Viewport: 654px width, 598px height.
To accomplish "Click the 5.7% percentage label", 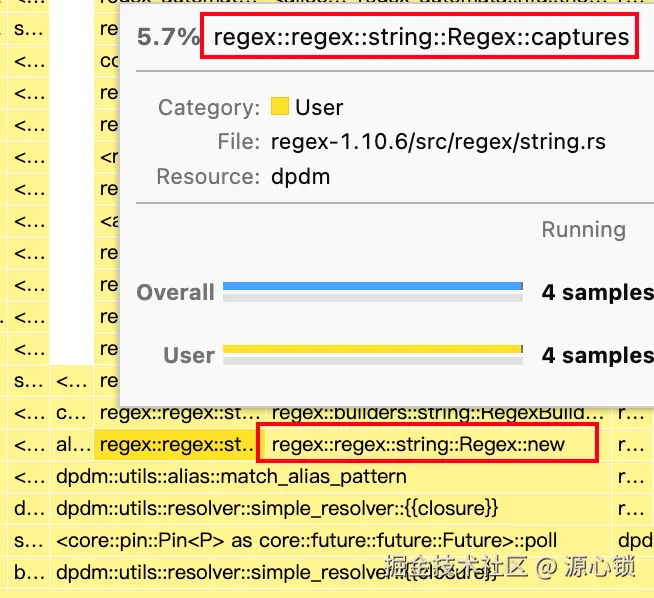I will [x=165, y=38].
